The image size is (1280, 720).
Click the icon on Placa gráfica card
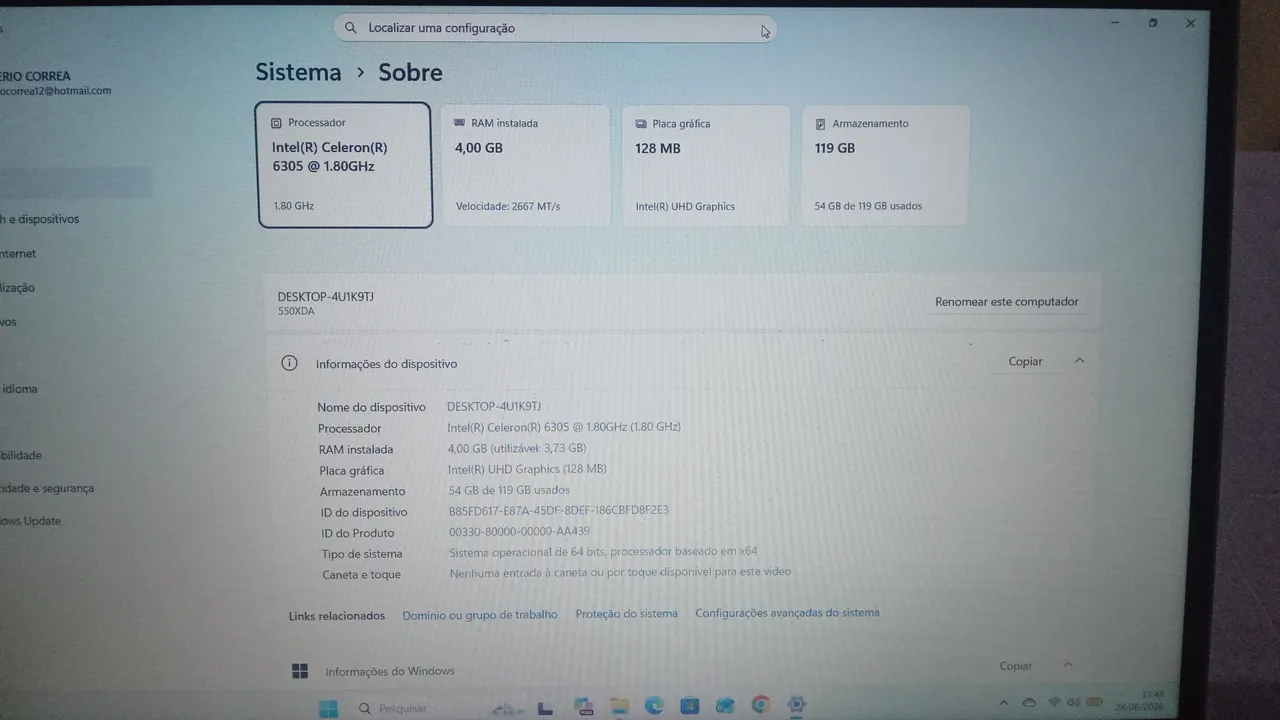(641, 124)
